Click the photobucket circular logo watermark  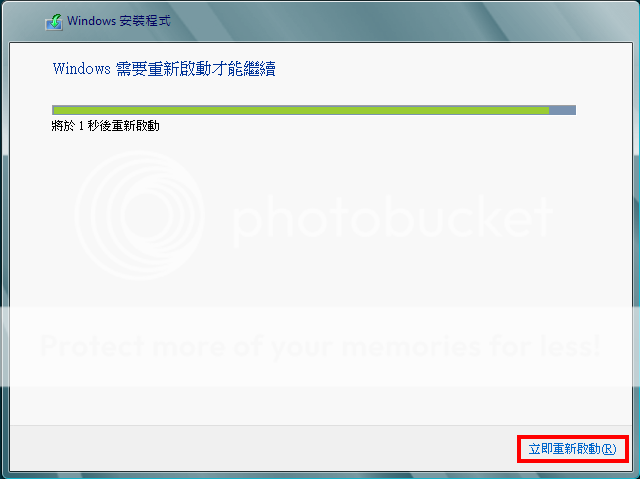[139, 215]
